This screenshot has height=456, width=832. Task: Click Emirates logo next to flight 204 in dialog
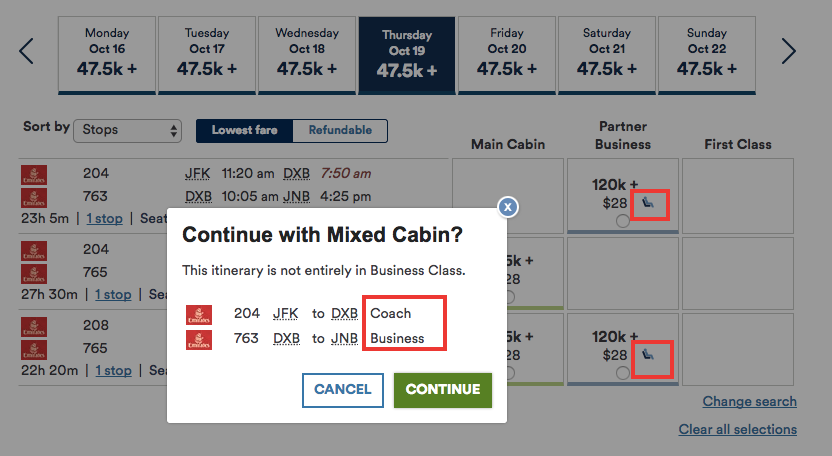[198, 314]
